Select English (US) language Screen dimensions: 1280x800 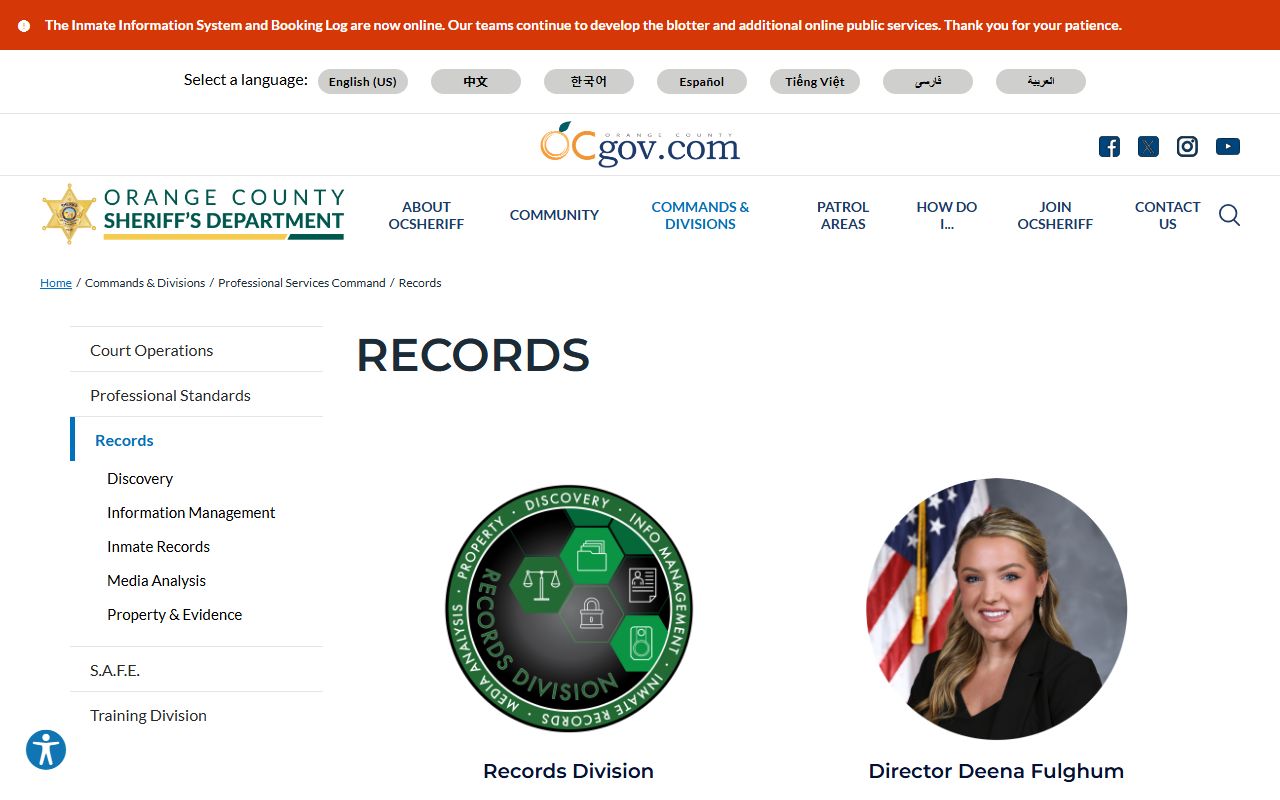pos(363,82)
